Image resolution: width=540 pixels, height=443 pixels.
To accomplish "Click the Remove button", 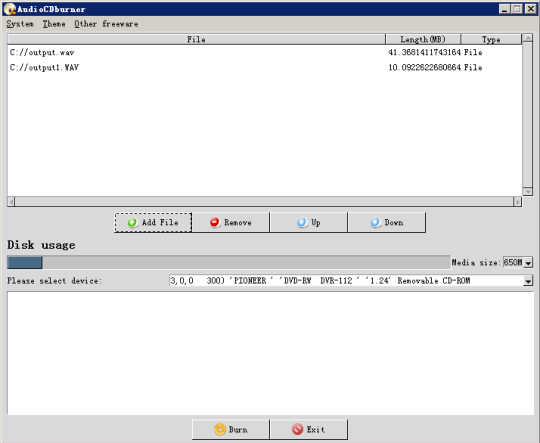I will point(231,223).
